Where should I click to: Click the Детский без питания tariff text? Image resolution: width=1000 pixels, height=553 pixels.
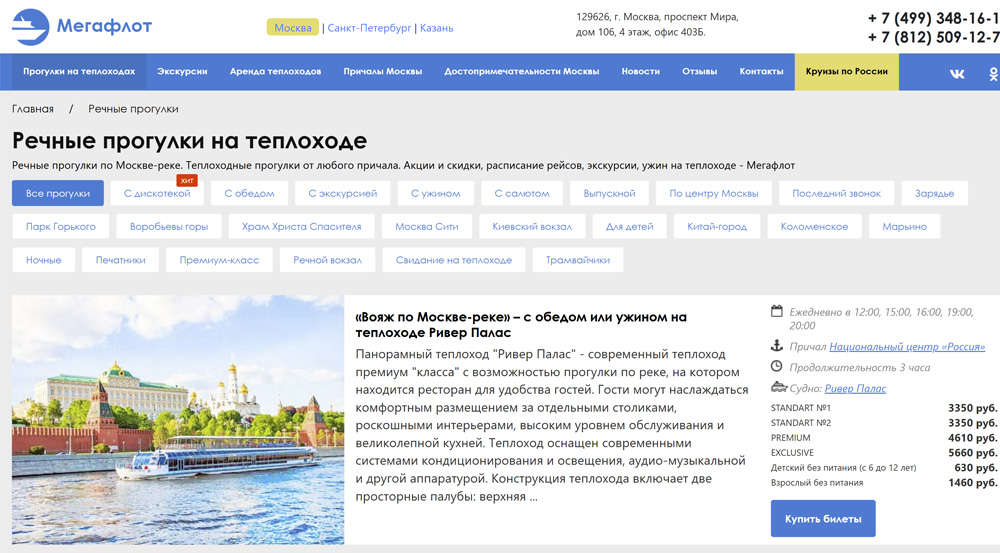coord(844,468)
